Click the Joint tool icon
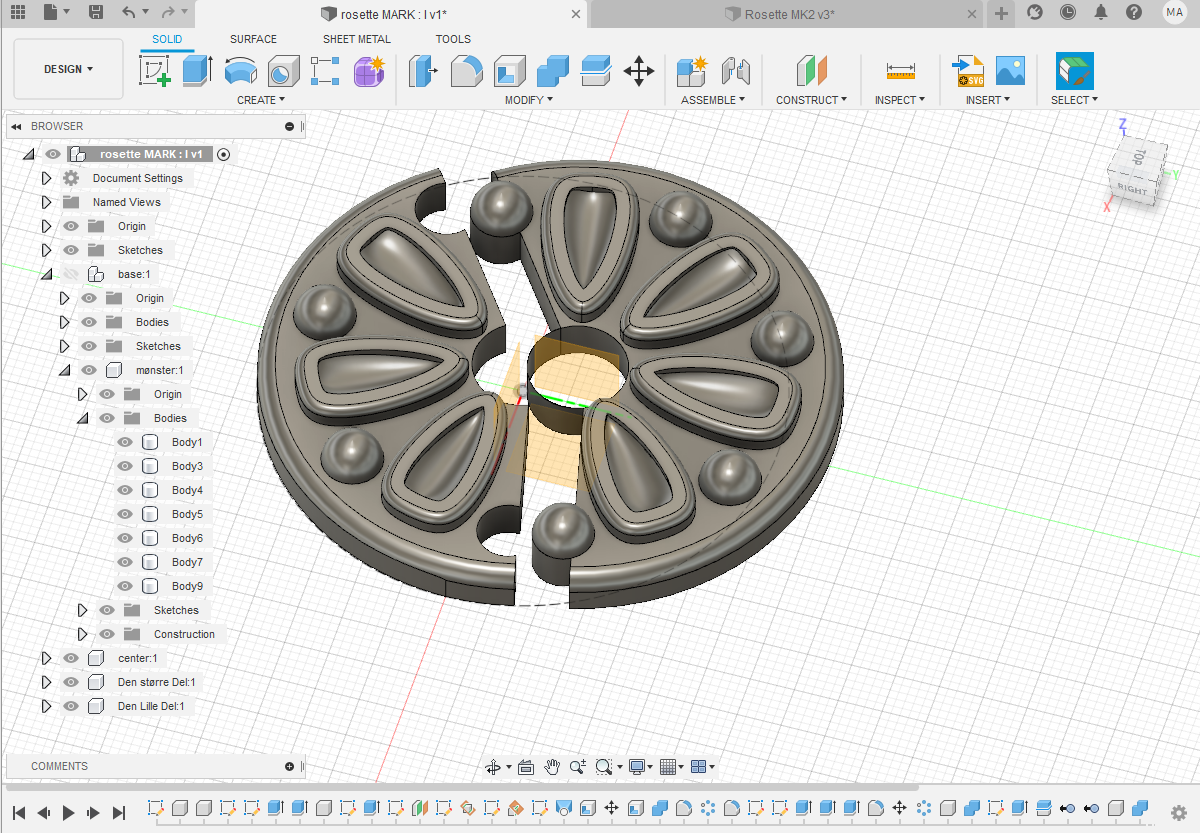This screenshot has width=1200, height=833. [735, 71]
